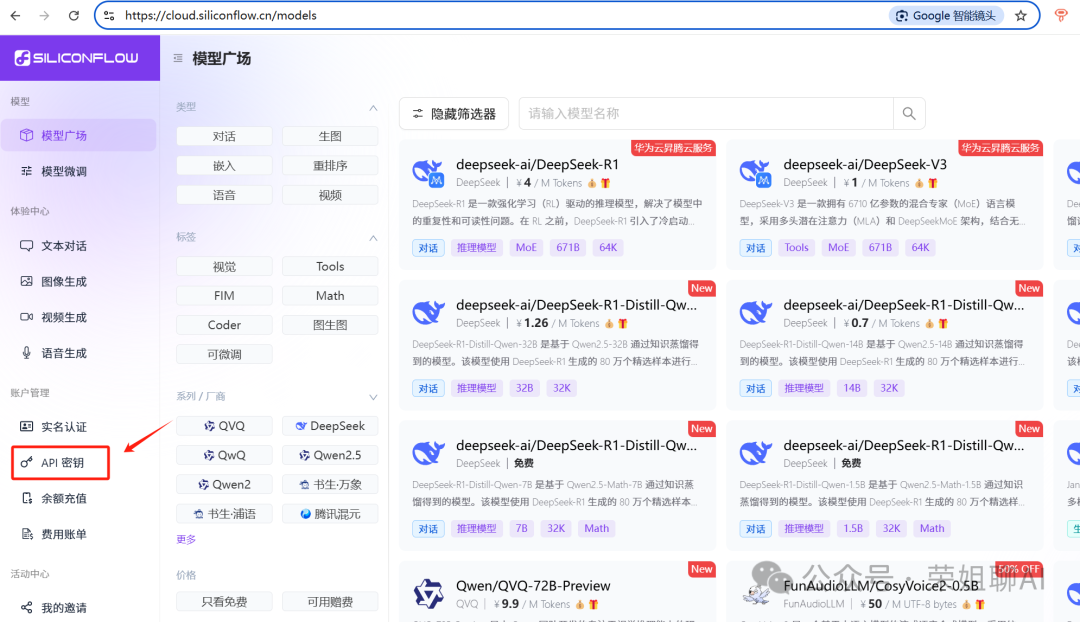1080x622 pixels.
Task: Click the QVQ-72B-Preview card logo
Action: pos(428,594)
